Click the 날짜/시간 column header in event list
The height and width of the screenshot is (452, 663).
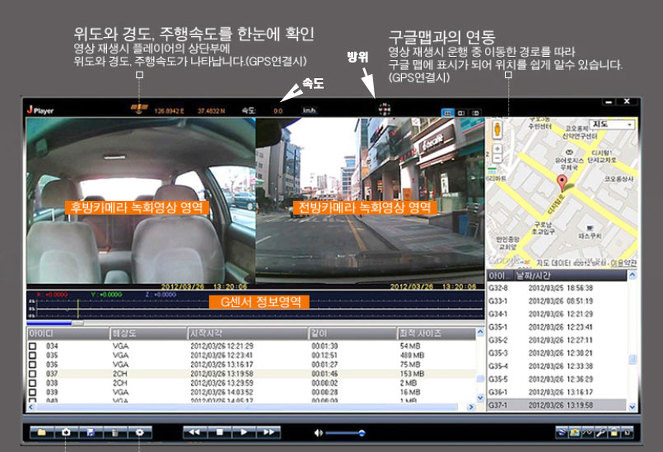tap(569, 276)
